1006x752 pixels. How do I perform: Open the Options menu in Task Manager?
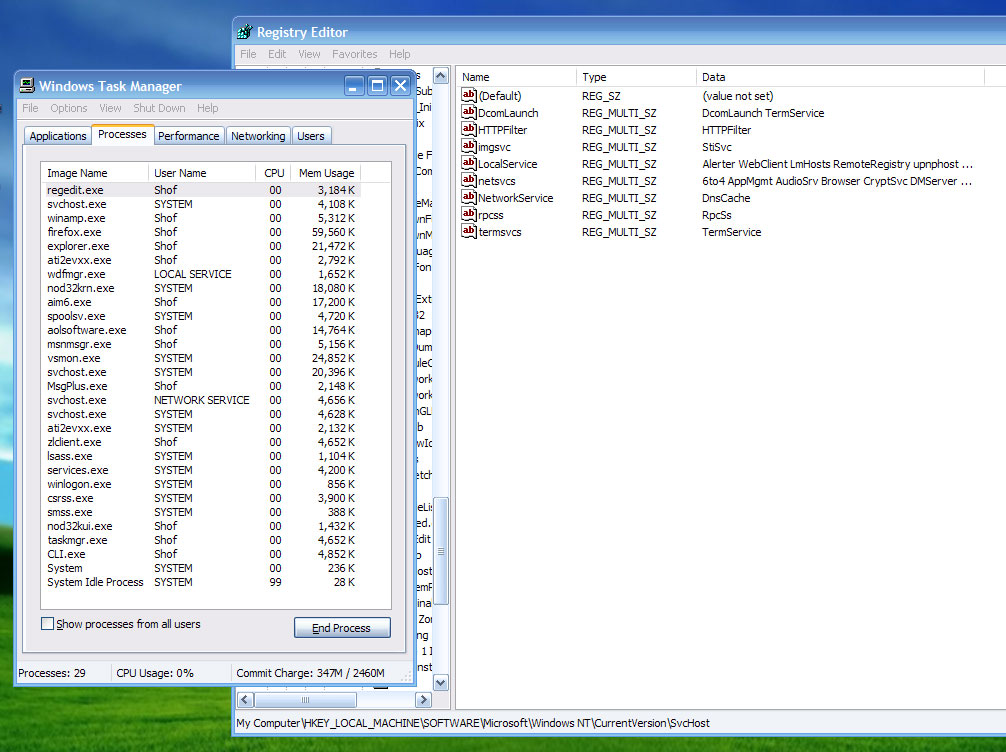(68, 108)
